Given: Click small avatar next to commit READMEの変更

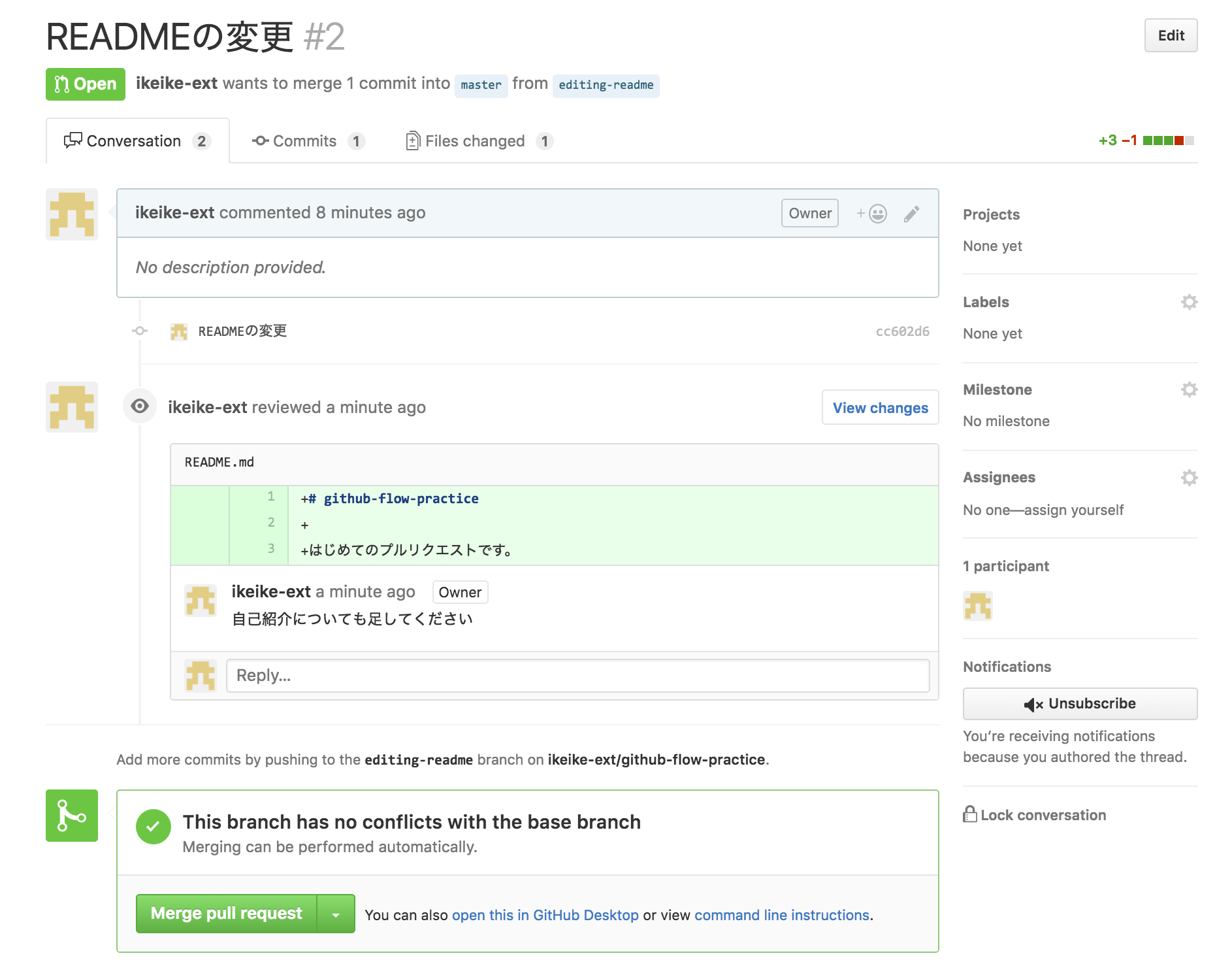Looking at the screenshot, I should click(x=179, y=331).
